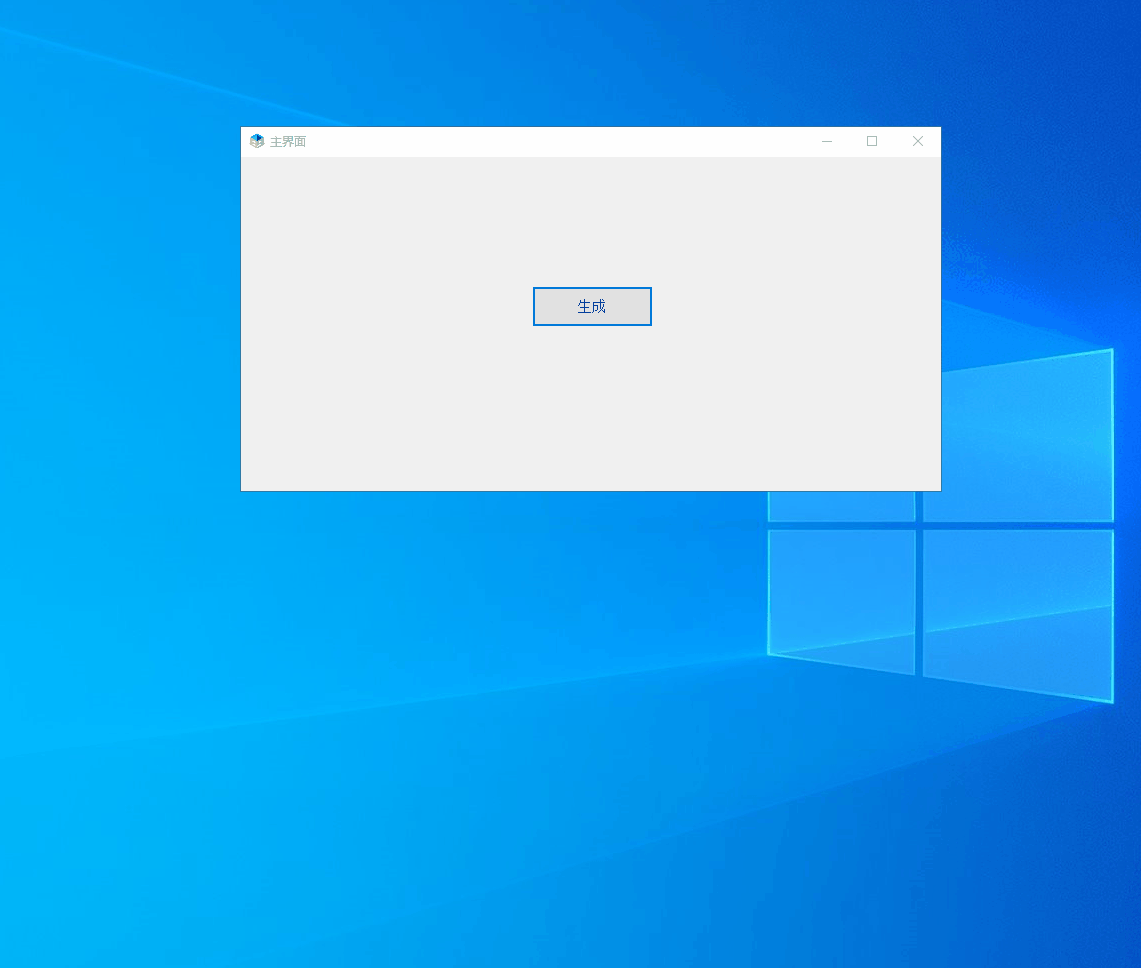Click the 生成 button
Viewport: 1141px width, 968px height.
coord(592,306)
